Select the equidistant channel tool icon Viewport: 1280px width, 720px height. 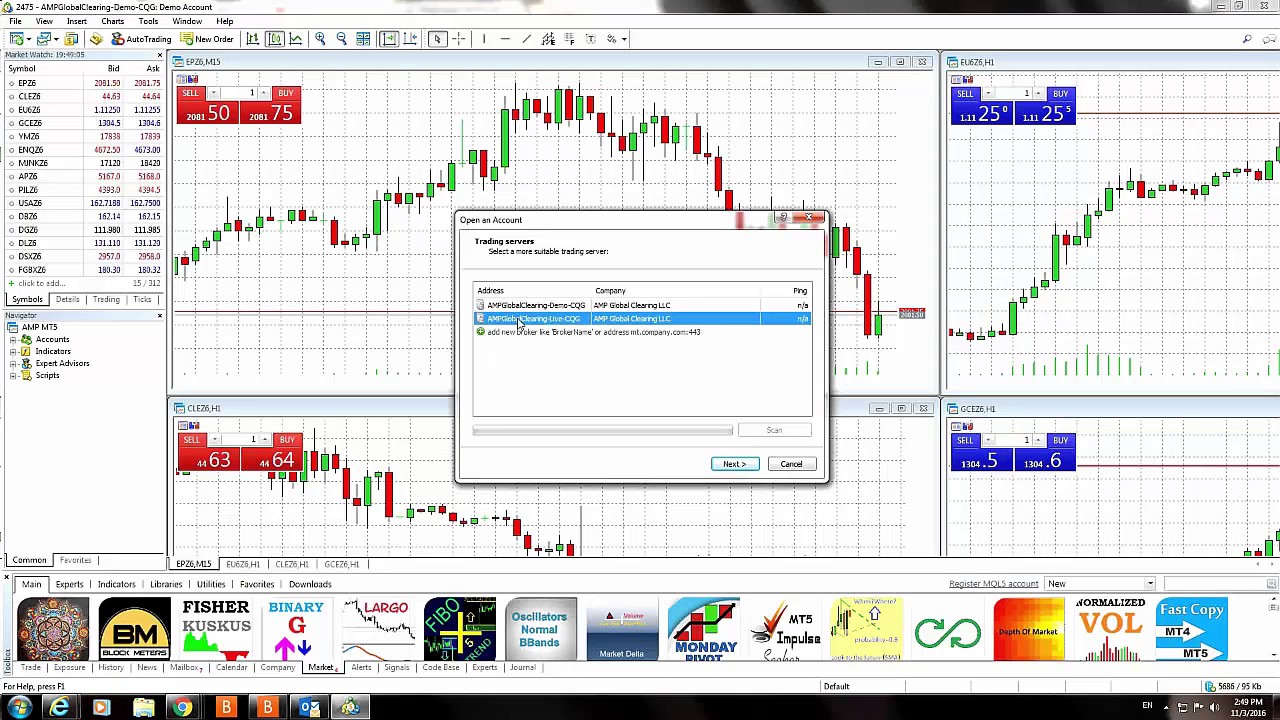click(548, 39)
